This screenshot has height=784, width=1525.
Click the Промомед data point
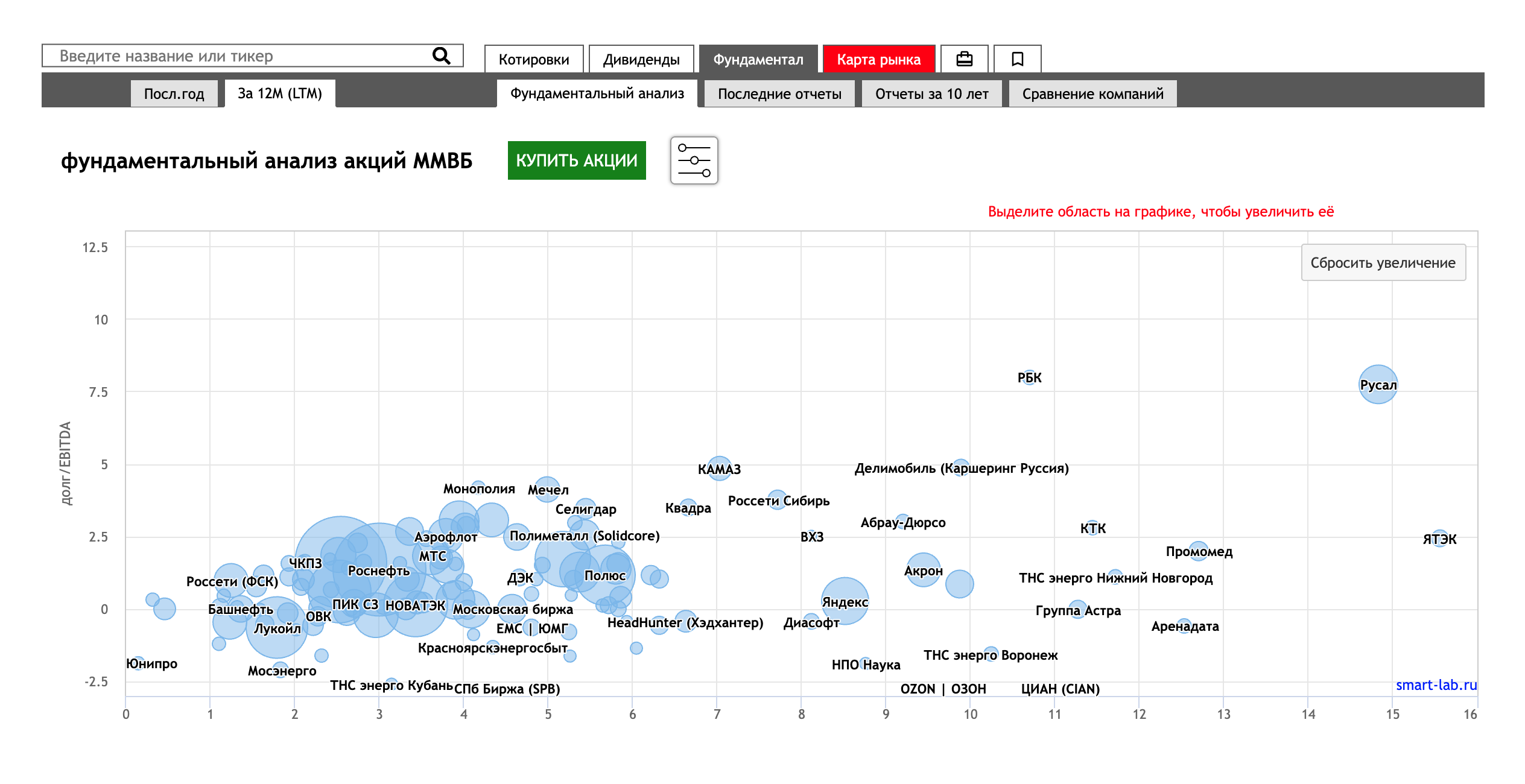tap(1199, 551)
